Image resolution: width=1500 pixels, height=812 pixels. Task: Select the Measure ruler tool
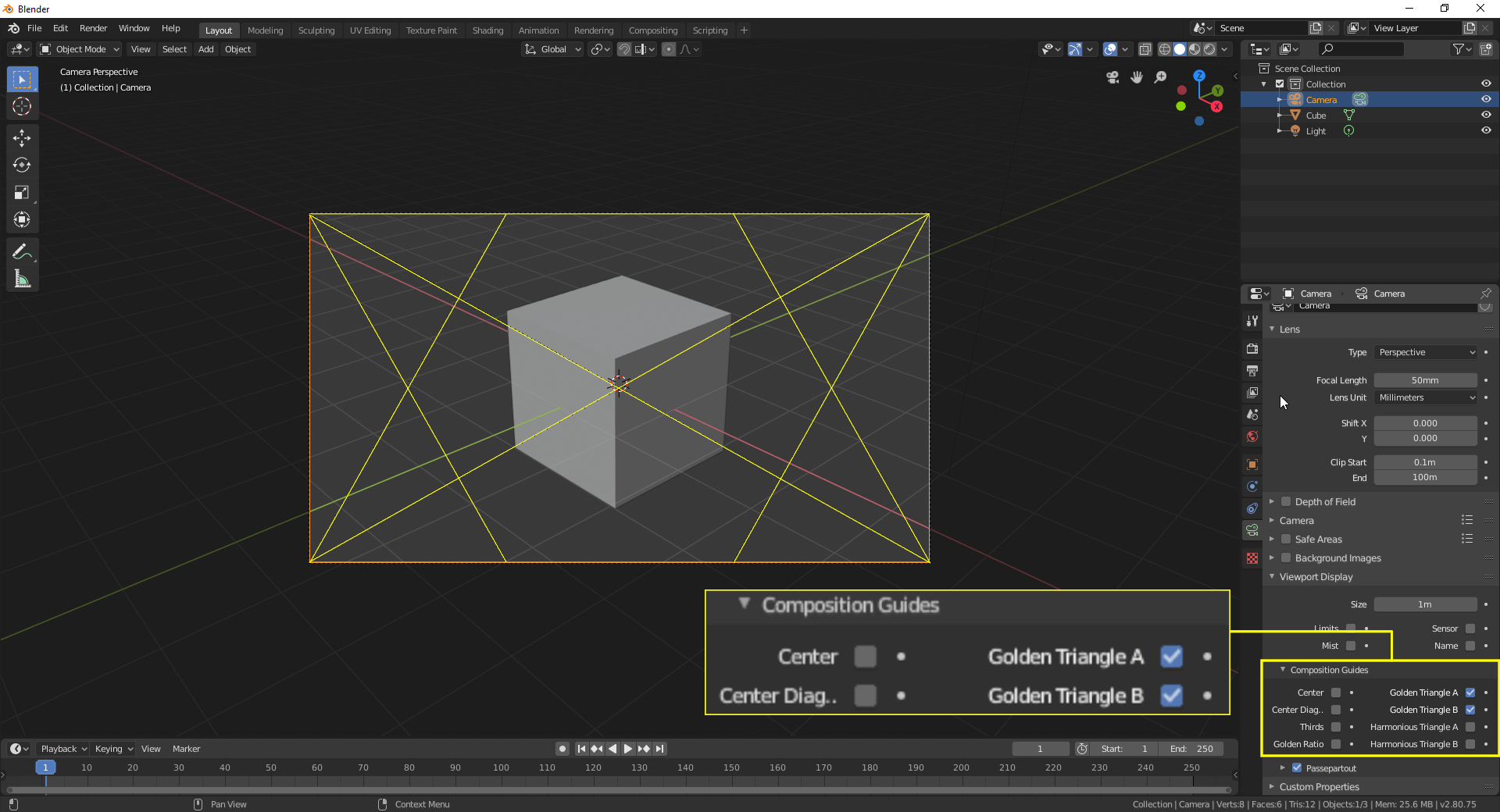(22, 279)
